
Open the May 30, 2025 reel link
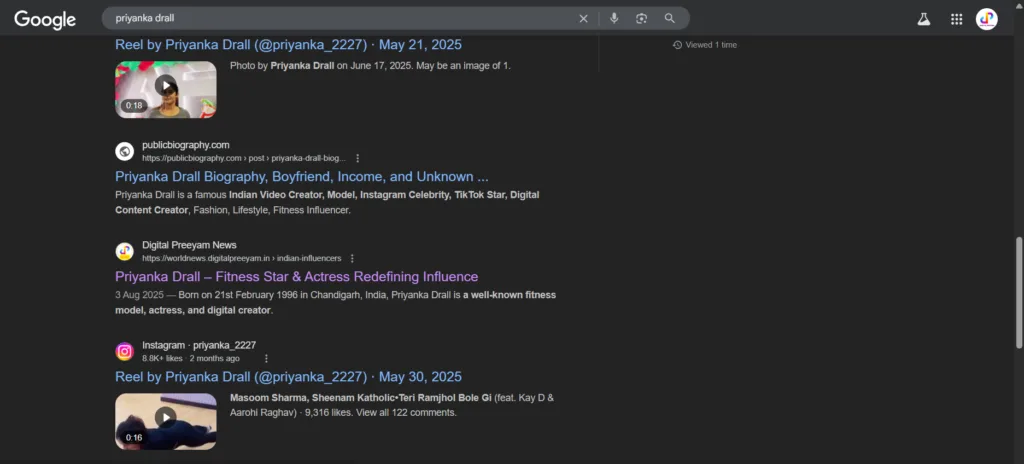click(288, 376)
